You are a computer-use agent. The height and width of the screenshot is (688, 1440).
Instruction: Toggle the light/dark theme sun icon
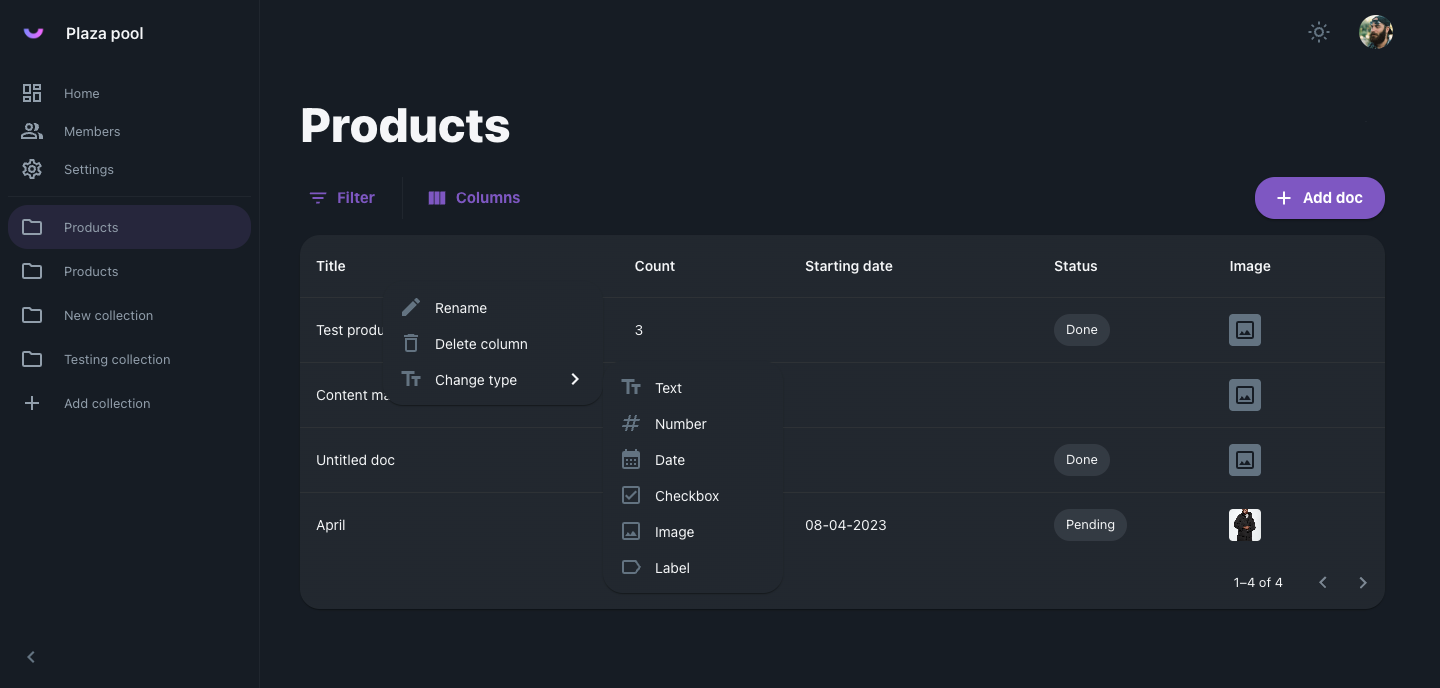[1319, 32]
